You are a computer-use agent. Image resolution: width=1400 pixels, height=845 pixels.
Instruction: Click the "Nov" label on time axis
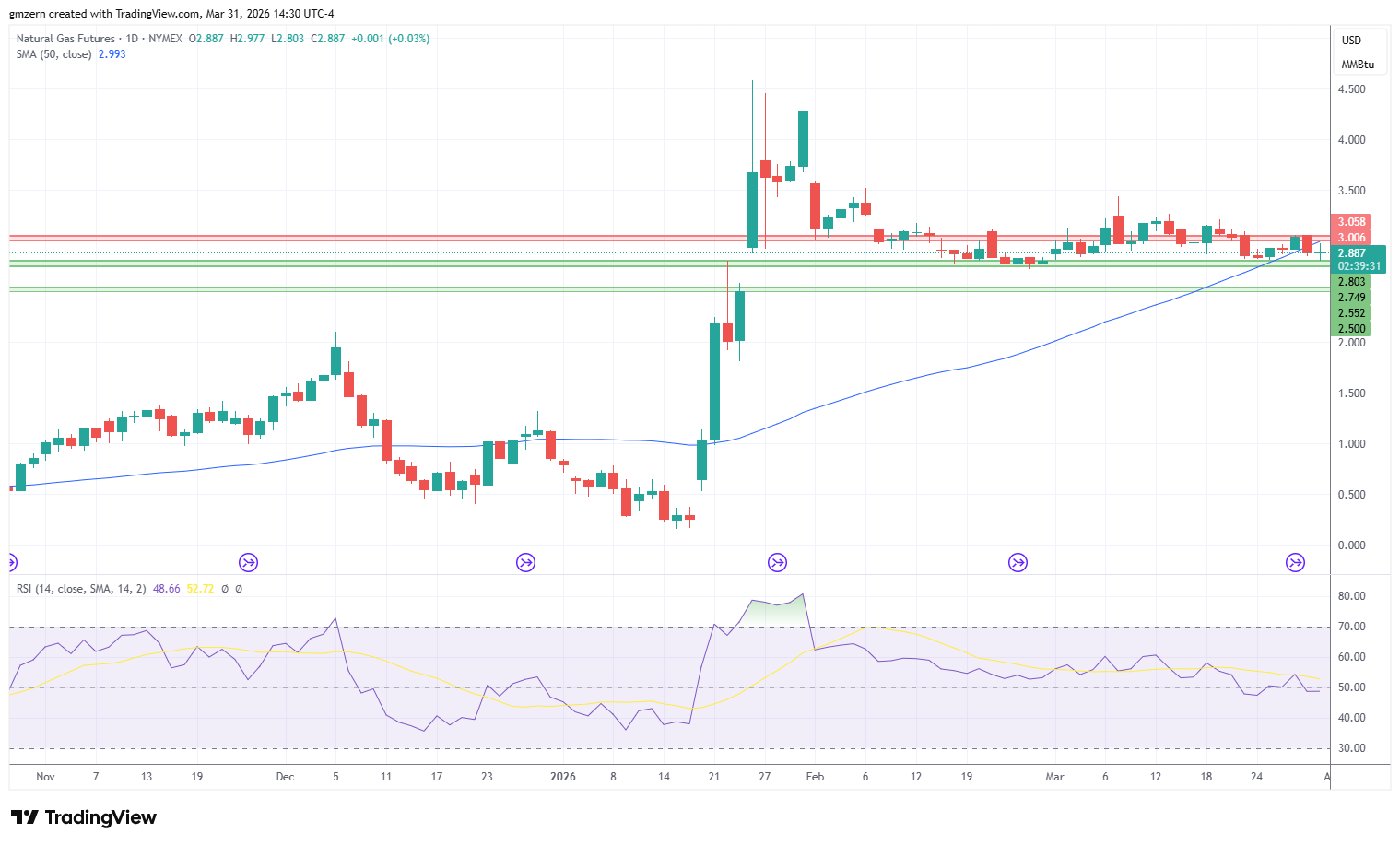[45, 777]
